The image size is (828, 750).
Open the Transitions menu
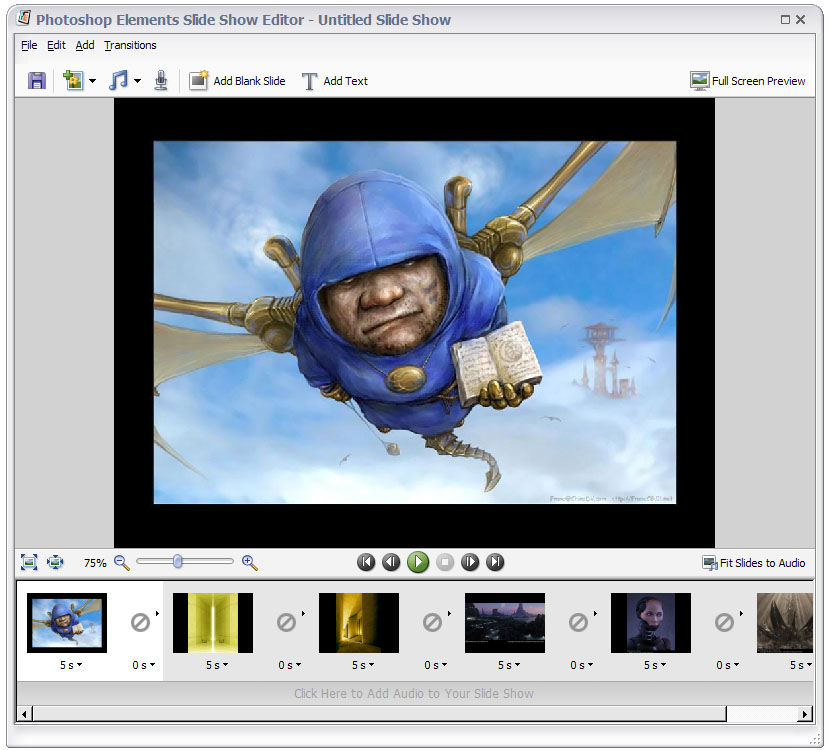[x=130, y=45]
